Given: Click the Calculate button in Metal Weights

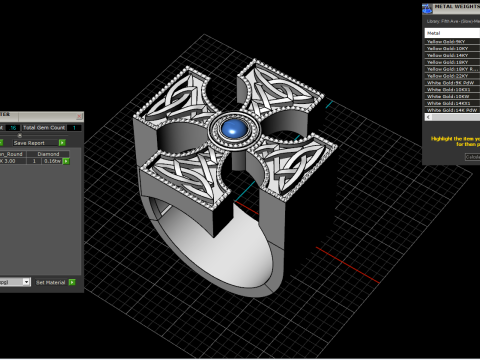Looking at the screenshot, I should click(473, 157).
